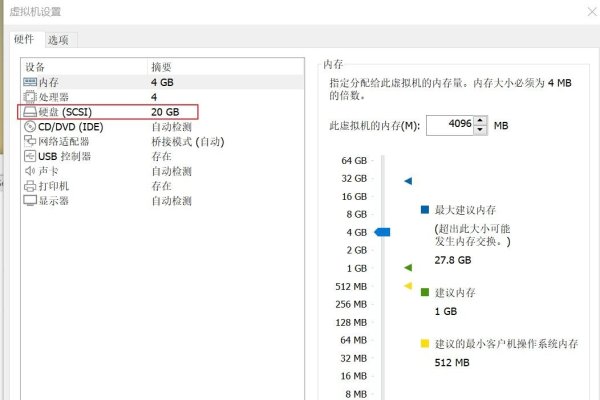600x400 pixels.
Task: Click the 打印机 printer icon
Action: pos(30,186)
